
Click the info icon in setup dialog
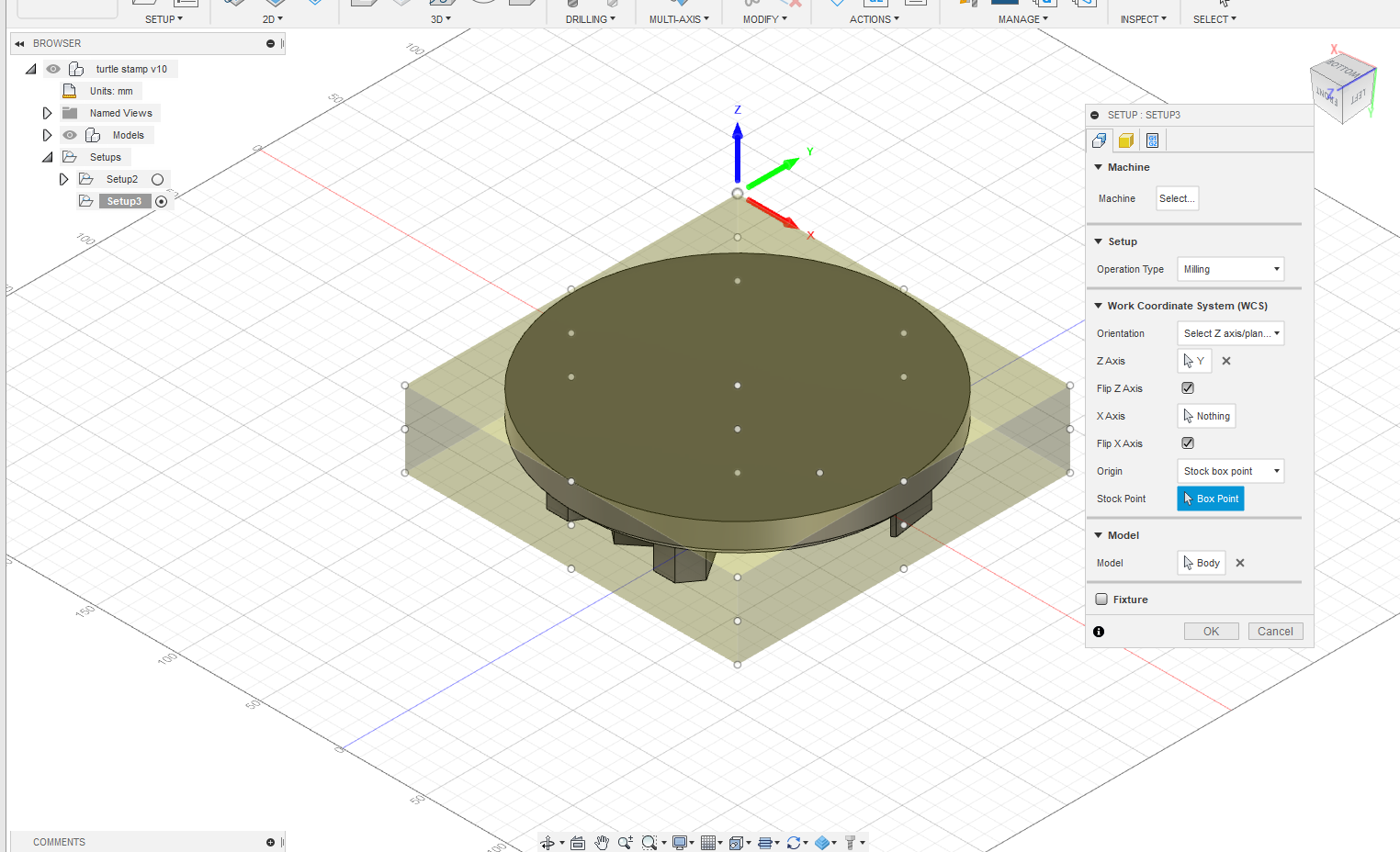tap(1099, 632)
